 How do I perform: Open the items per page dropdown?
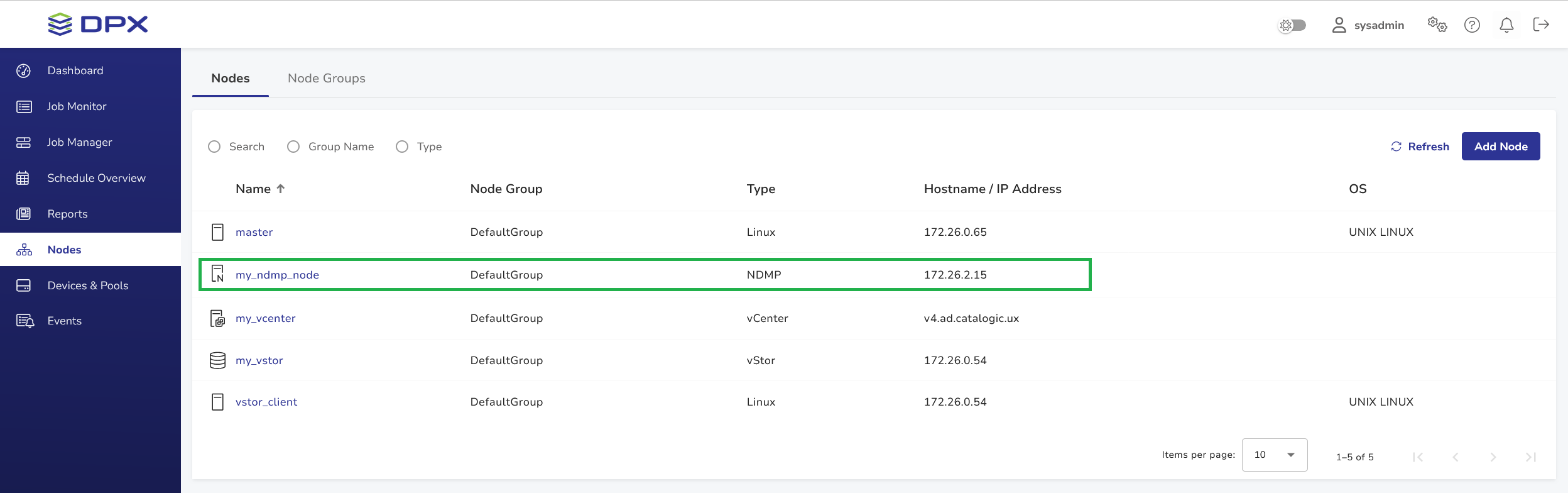pos(1274,455)
